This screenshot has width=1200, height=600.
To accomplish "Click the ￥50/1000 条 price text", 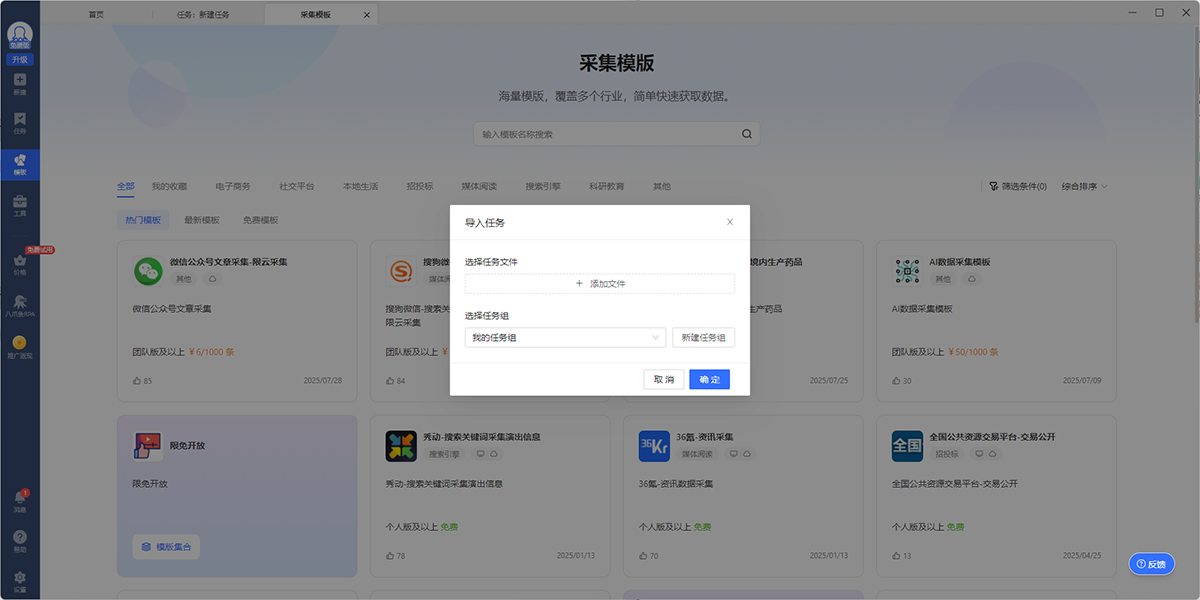I will (973, 352).
